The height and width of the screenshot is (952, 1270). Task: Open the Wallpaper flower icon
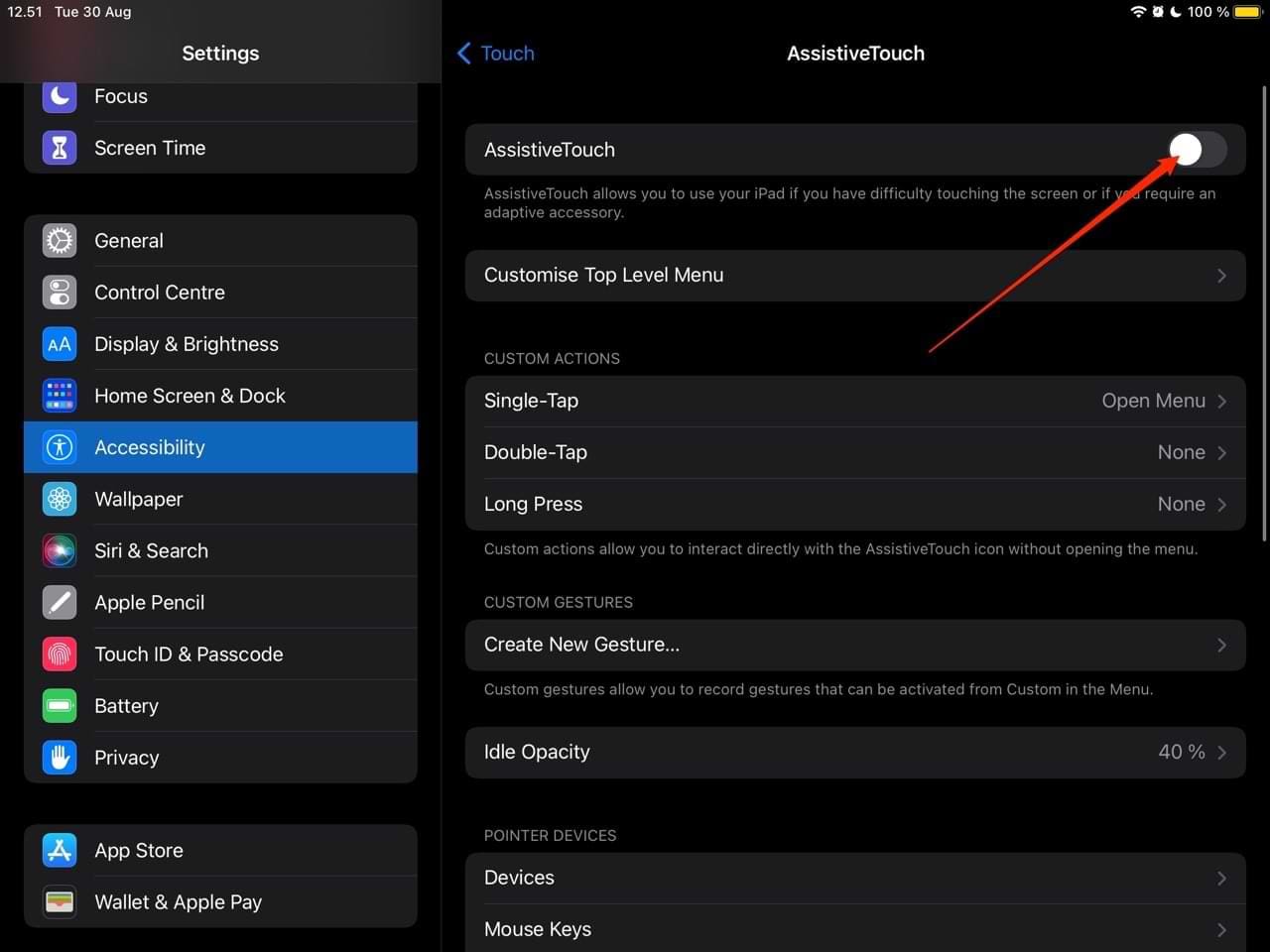pos(60,499)
